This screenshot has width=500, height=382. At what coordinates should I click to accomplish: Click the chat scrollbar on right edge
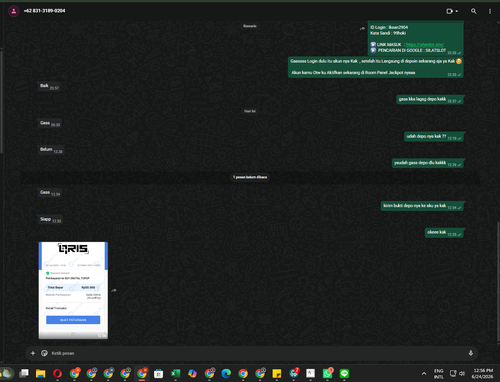pos(498,282)
